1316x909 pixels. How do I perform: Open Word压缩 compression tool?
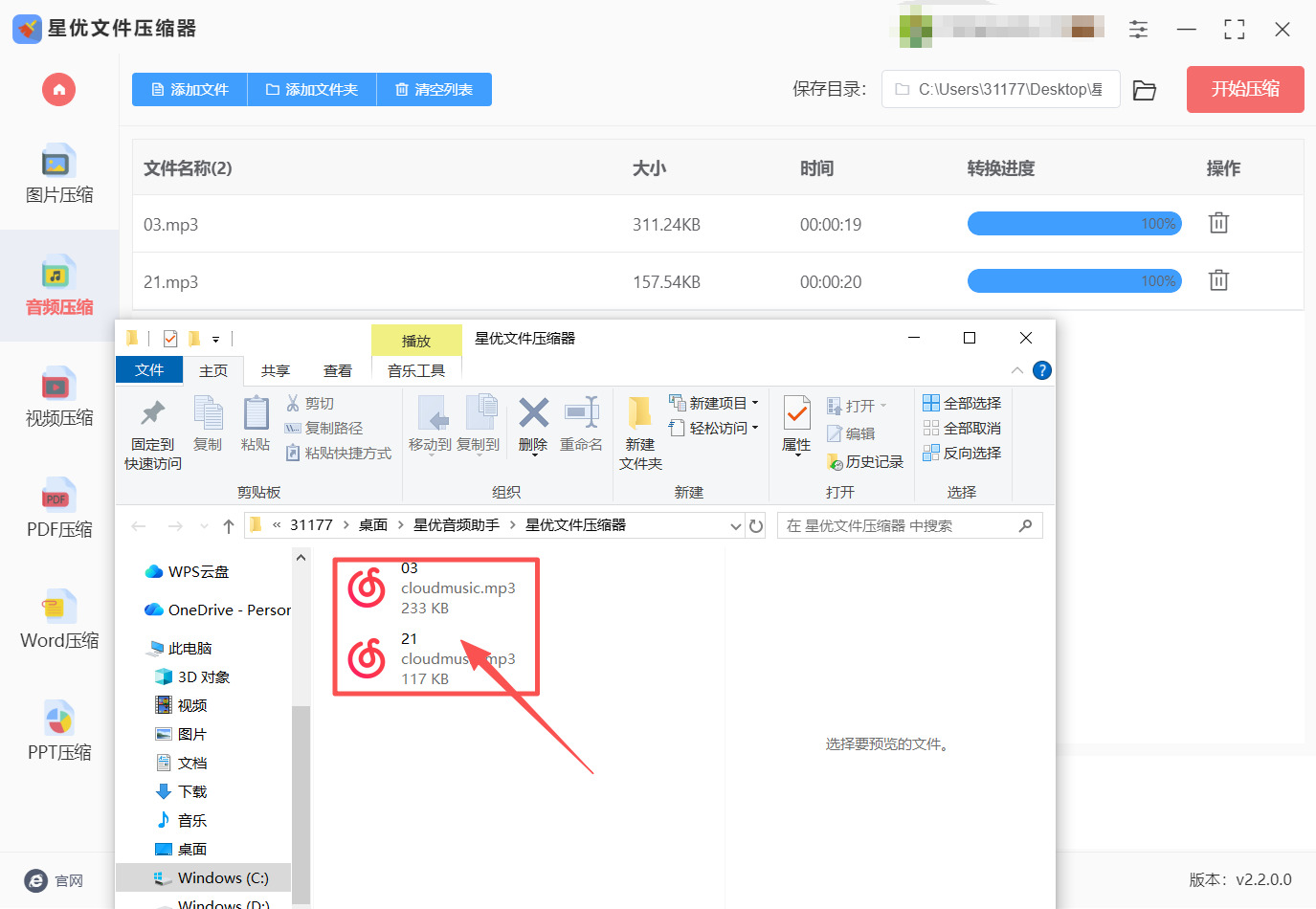(x=59, y=620)
